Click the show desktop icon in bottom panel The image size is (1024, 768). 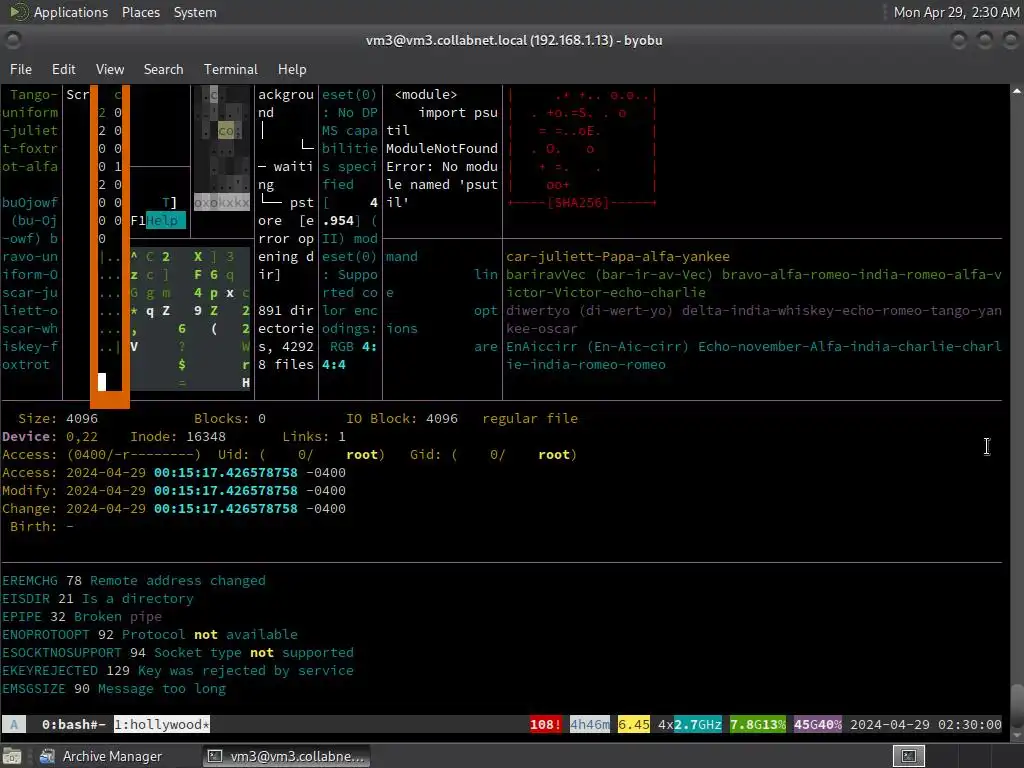(12, 756)
